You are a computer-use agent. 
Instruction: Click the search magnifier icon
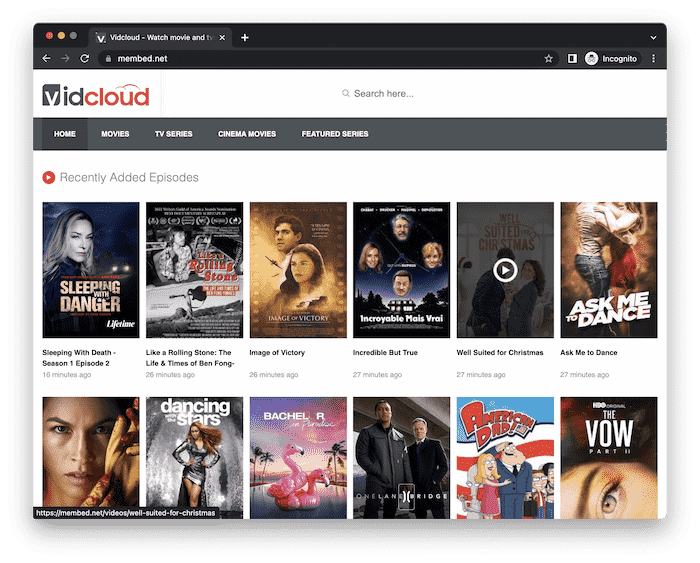point(346,93)
